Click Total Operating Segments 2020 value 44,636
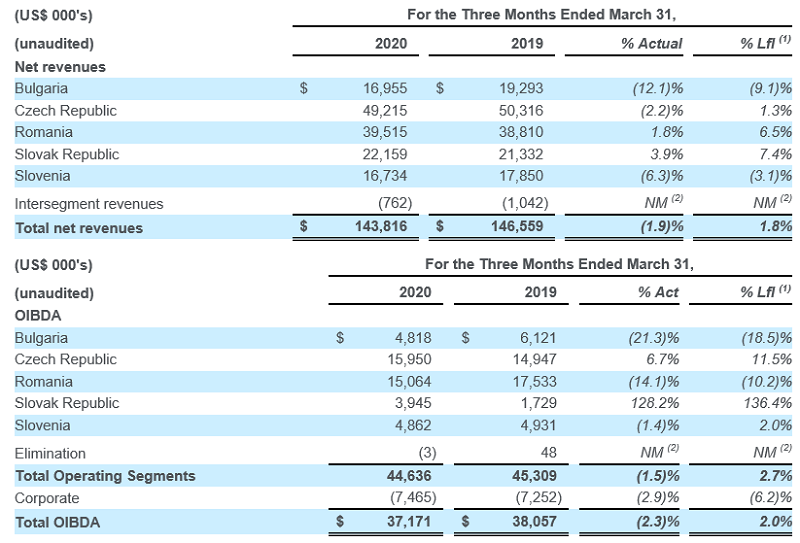800x543 pixels. (405, 475)
